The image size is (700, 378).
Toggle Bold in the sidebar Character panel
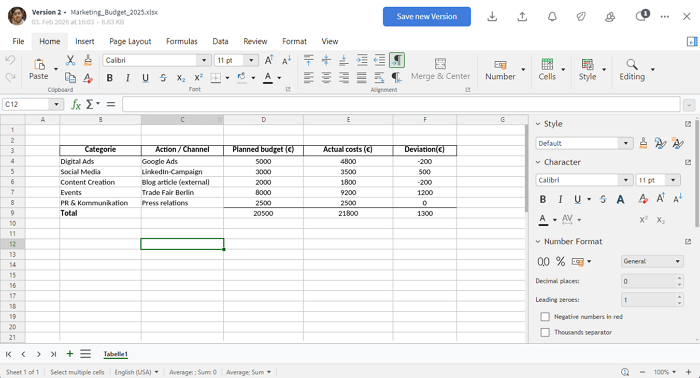543,199
